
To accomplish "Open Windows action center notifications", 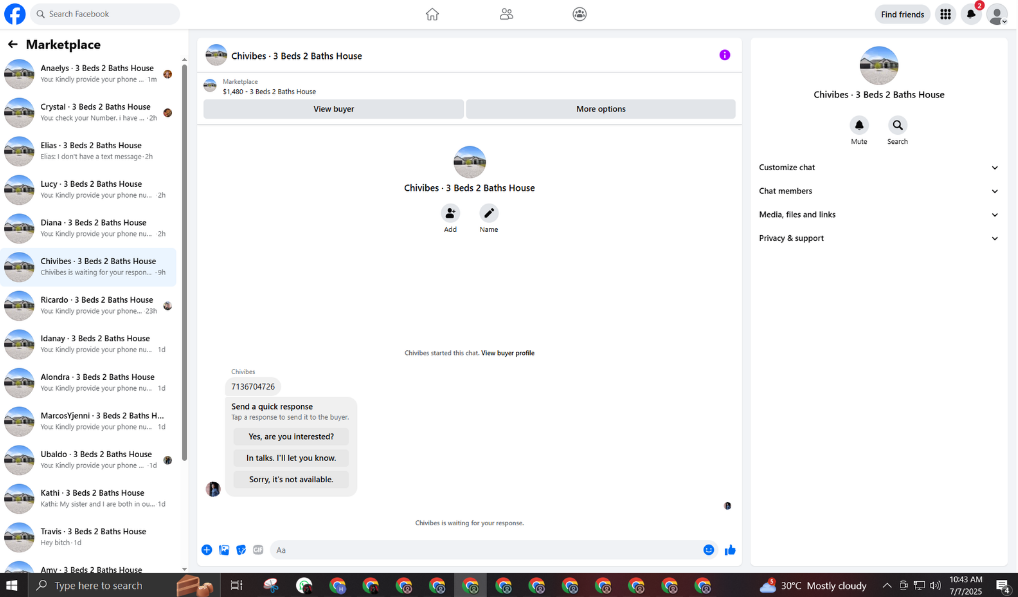I will pyautogui.click(x=1002, y=585).
